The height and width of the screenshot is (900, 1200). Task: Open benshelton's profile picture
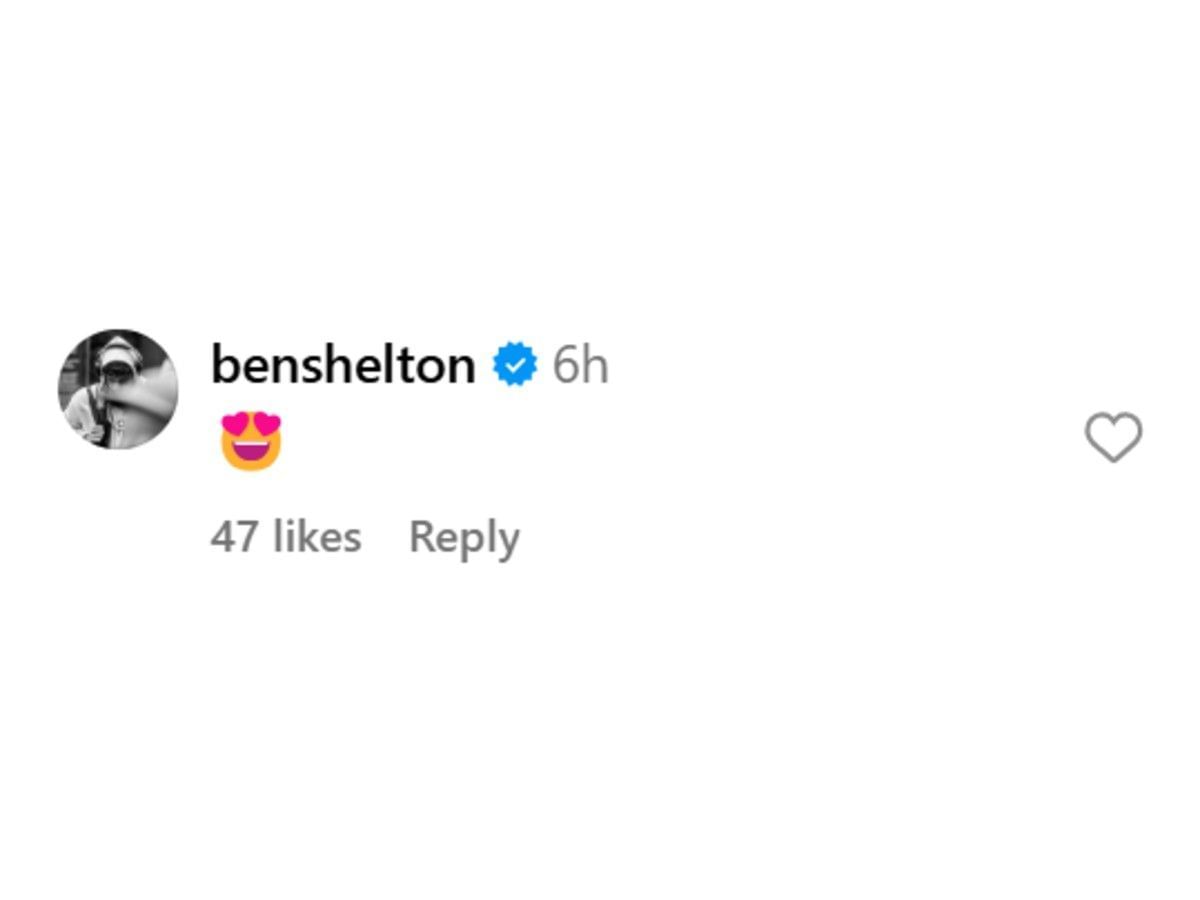coord(118,389)
